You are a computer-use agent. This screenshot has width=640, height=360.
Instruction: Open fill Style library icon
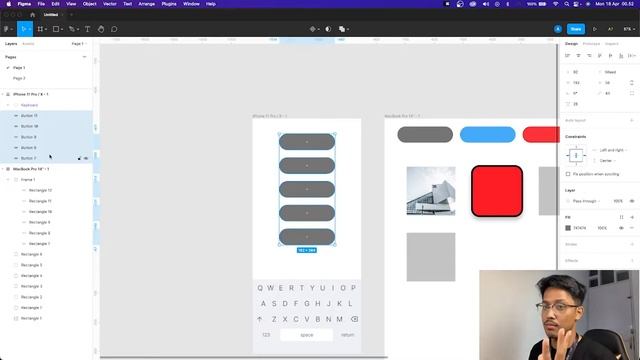[621, 217]
